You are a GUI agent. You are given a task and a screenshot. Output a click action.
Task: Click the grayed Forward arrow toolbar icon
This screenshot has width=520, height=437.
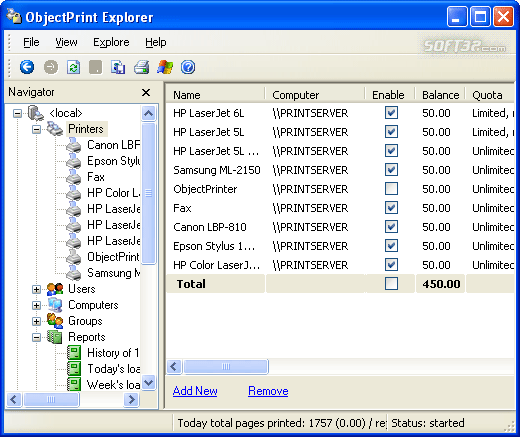(x=51, y=67)
